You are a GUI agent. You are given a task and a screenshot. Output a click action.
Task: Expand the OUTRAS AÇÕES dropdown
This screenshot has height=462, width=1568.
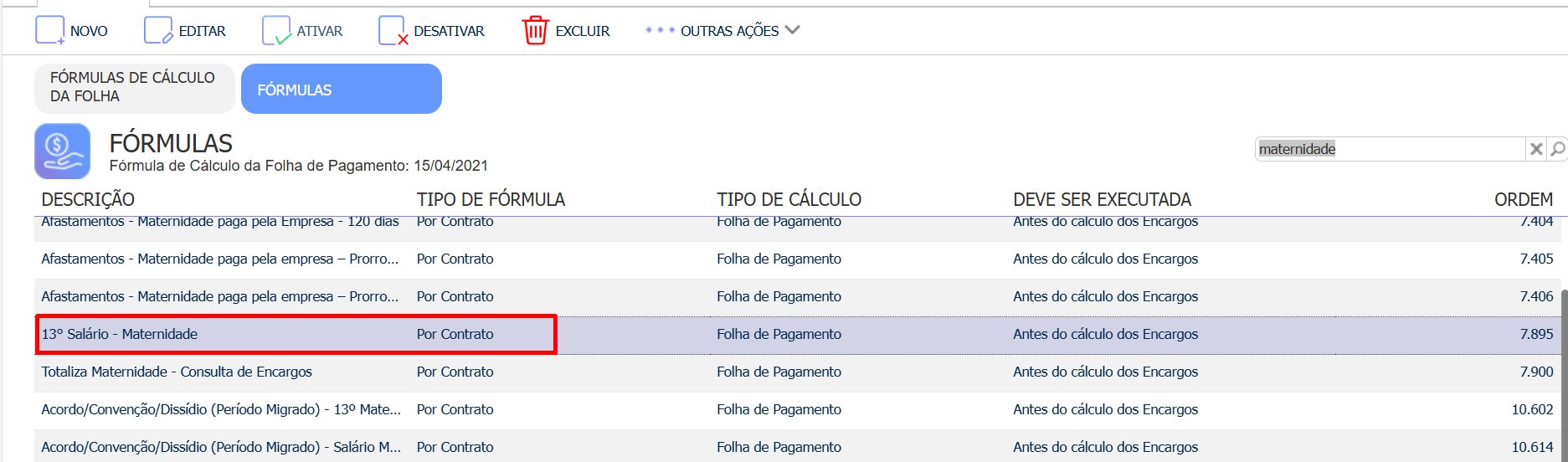tap(793, 30)
